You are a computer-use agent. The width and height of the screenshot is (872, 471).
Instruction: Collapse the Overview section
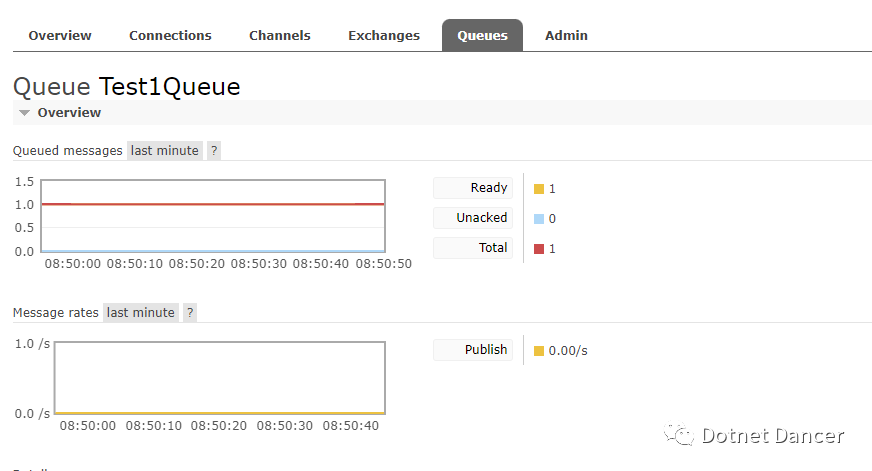[60, 113]
